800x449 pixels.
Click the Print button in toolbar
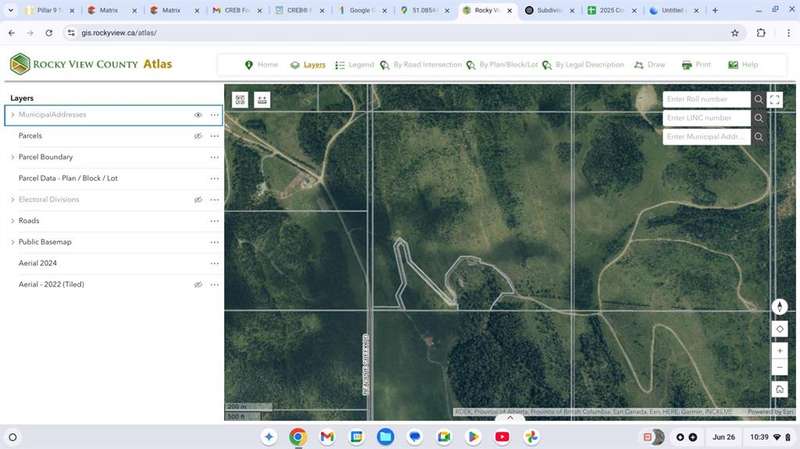(696, 65)
